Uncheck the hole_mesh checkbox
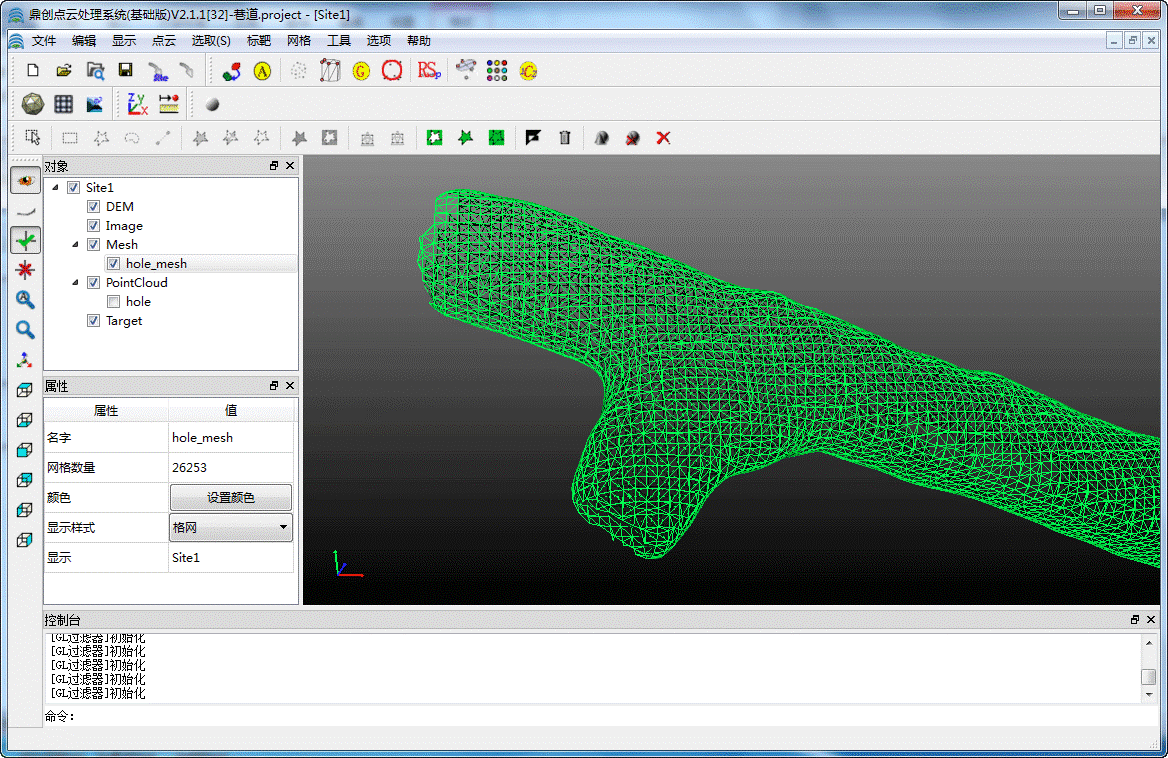The width and height of the screenshot is (1168, 758). tap(114, 264)
